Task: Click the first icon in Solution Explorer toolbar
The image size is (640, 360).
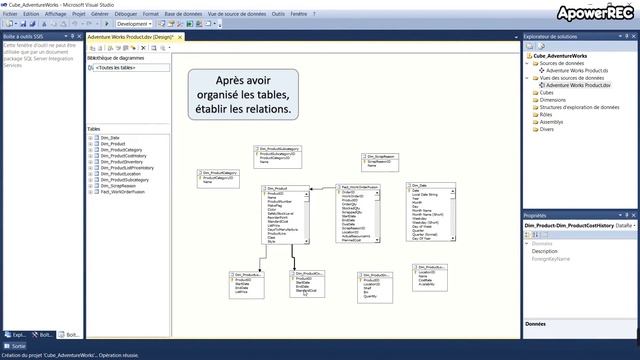Action: 529,46
